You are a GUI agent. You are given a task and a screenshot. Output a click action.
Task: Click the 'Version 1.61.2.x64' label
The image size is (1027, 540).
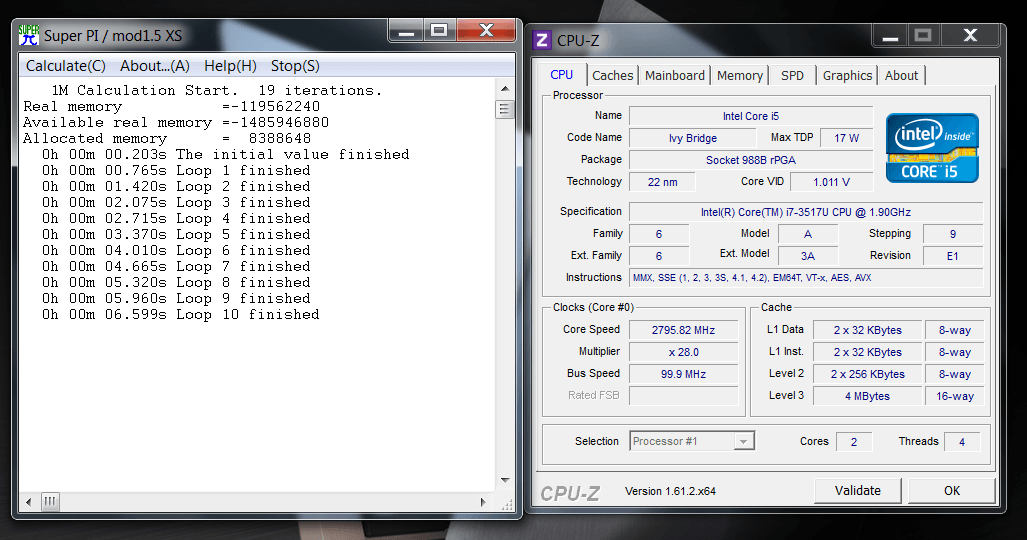670,491
